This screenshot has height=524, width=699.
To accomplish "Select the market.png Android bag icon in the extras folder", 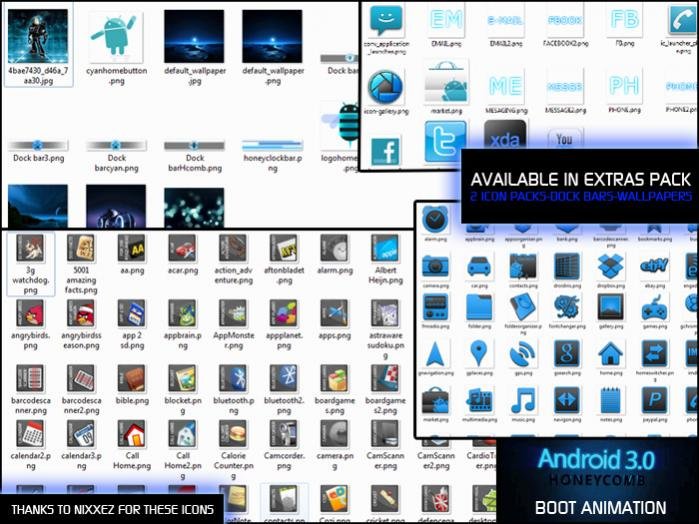I will [446, 84].
